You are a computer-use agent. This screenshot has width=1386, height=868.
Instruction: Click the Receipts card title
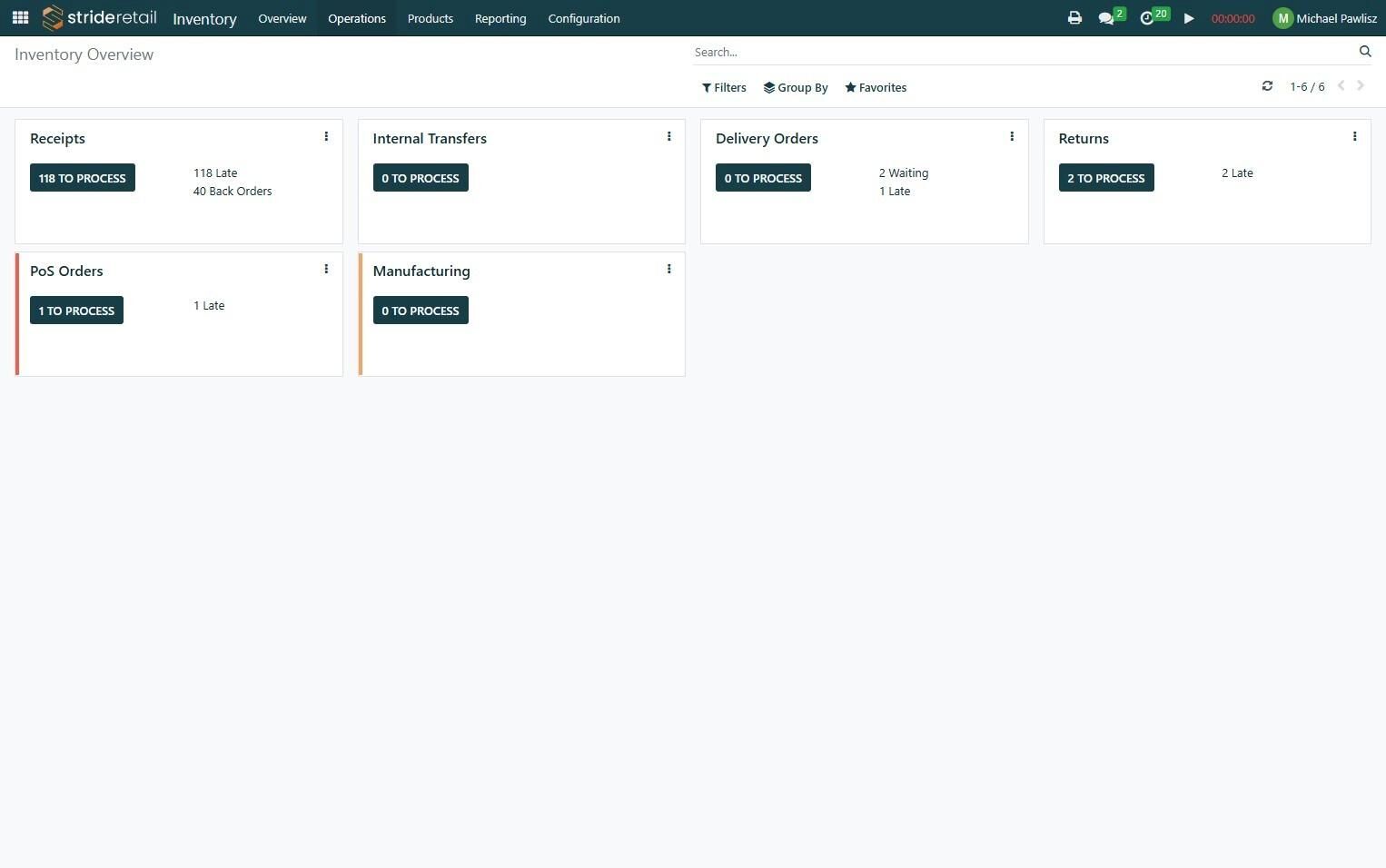coord(57,139)
